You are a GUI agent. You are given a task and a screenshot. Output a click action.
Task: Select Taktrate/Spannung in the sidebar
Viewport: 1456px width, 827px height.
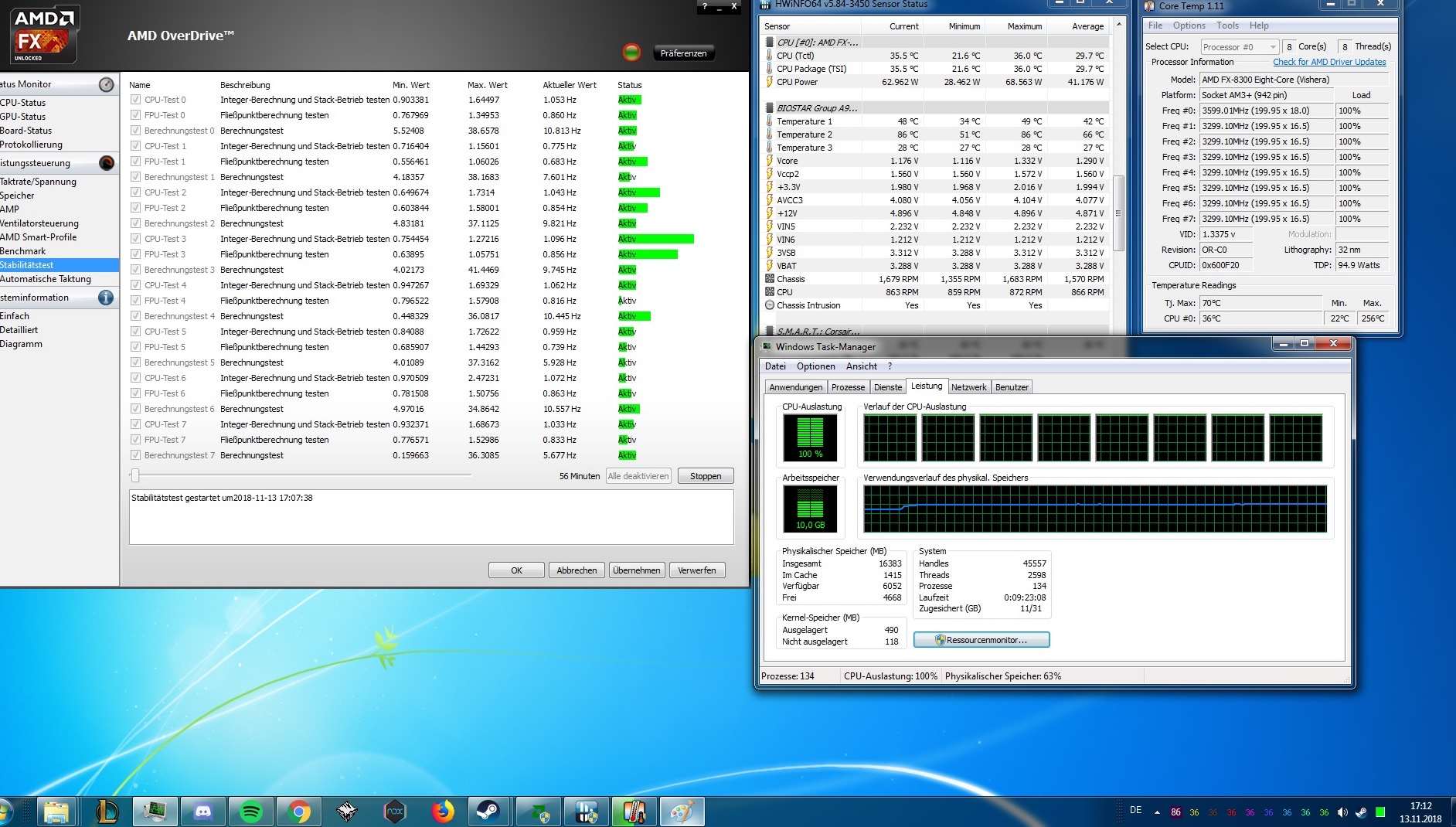tap(38, 182)
